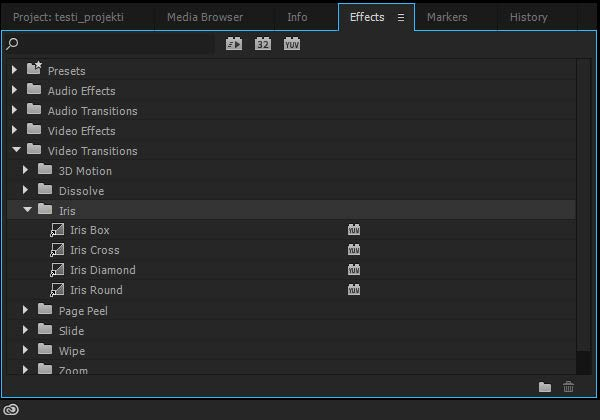This screenshot has width=600, height=420.
Task: Click the Audio Transitions folder icon
Action: click(34, 109)
